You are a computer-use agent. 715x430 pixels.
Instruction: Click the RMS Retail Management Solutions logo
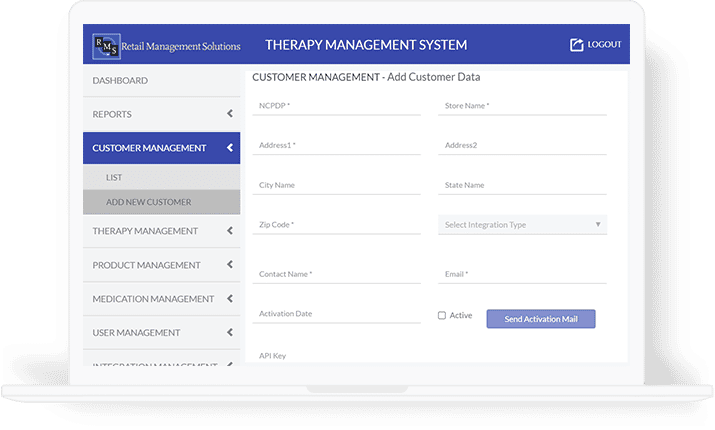[x=164, y=45]
